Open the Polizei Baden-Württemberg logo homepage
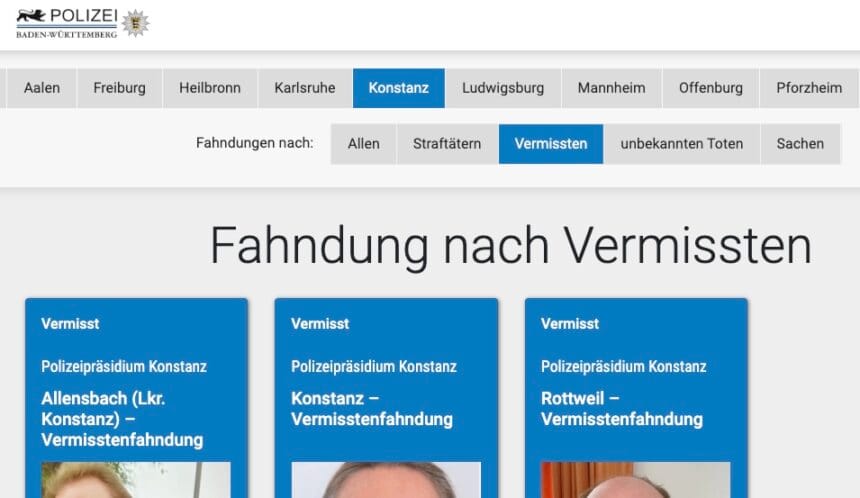Screen dimensions: 860x498 pyautogui.click(x=67, y=23)
